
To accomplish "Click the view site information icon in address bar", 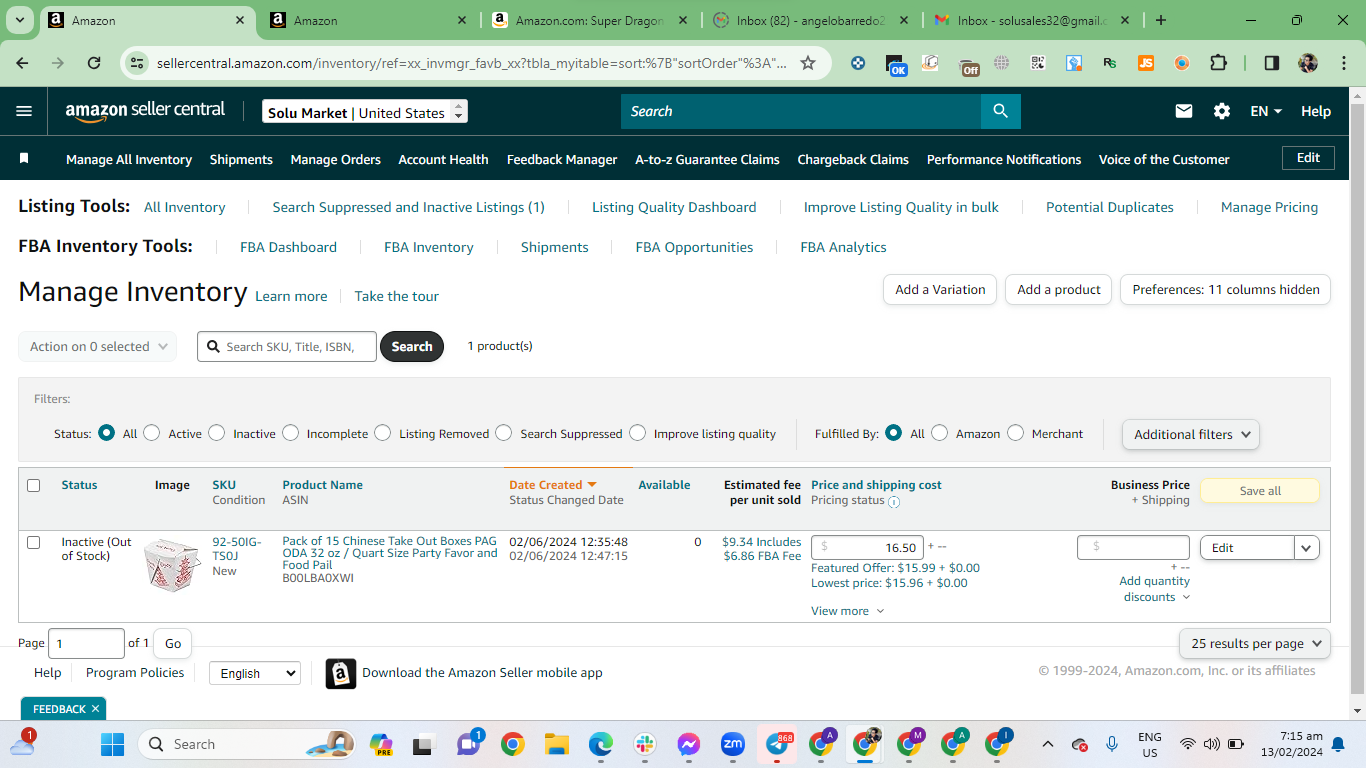I will click(137, 63).
